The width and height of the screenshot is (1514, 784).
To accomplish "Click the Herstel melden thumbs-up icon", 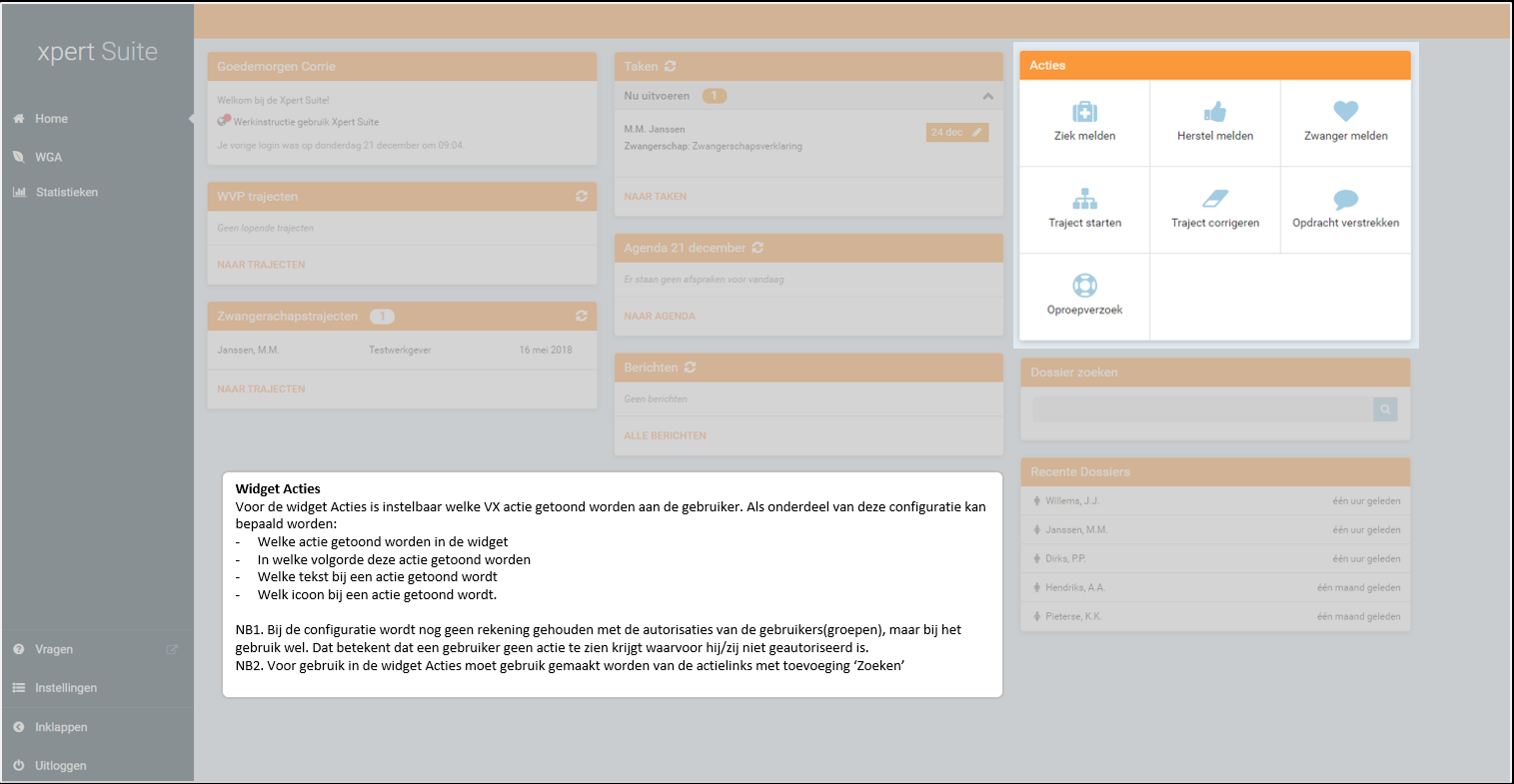I will [x=1215, y=112].
